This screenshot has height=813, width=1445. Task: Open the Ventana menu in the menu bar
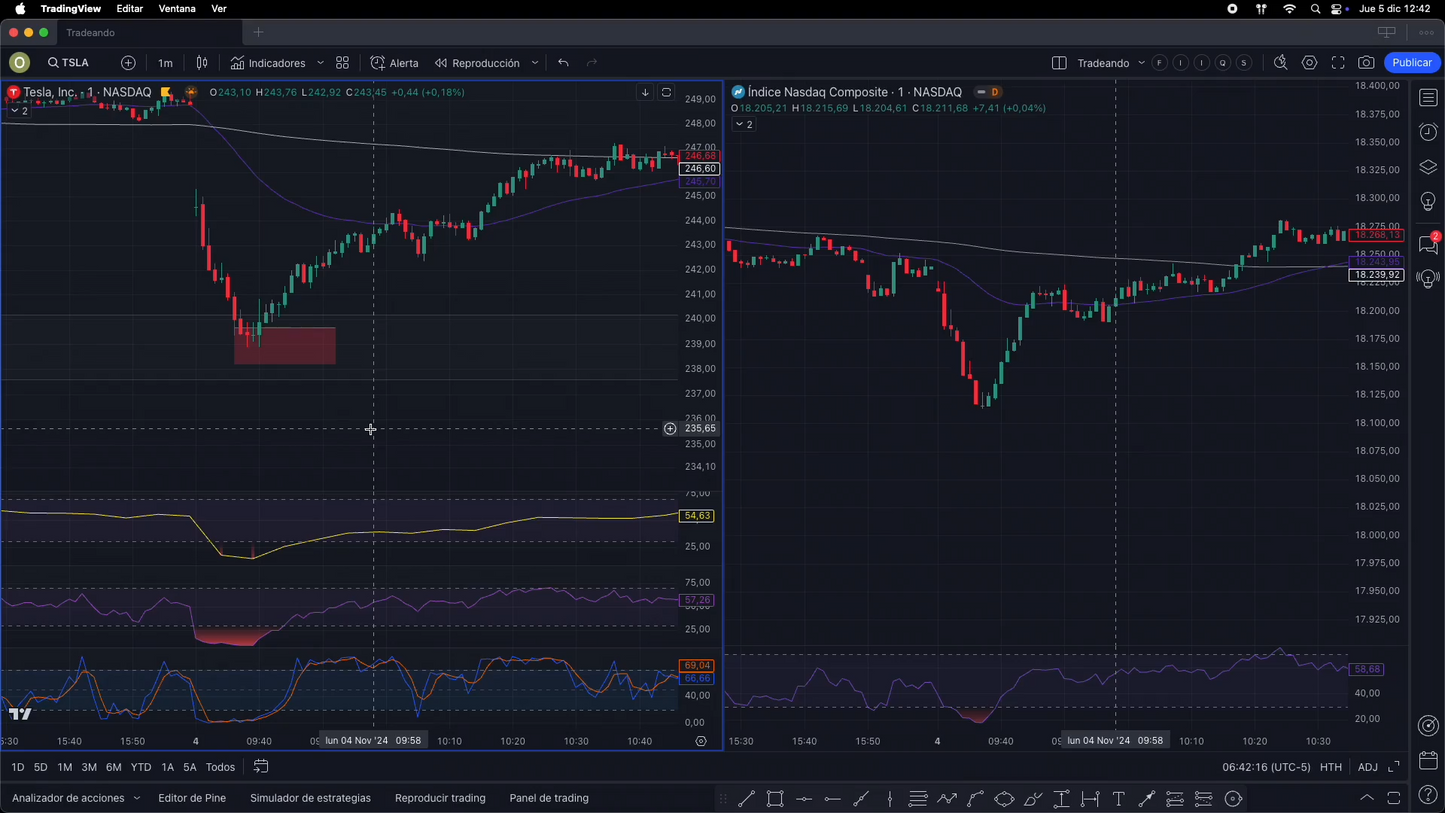(x=177, y=8)
